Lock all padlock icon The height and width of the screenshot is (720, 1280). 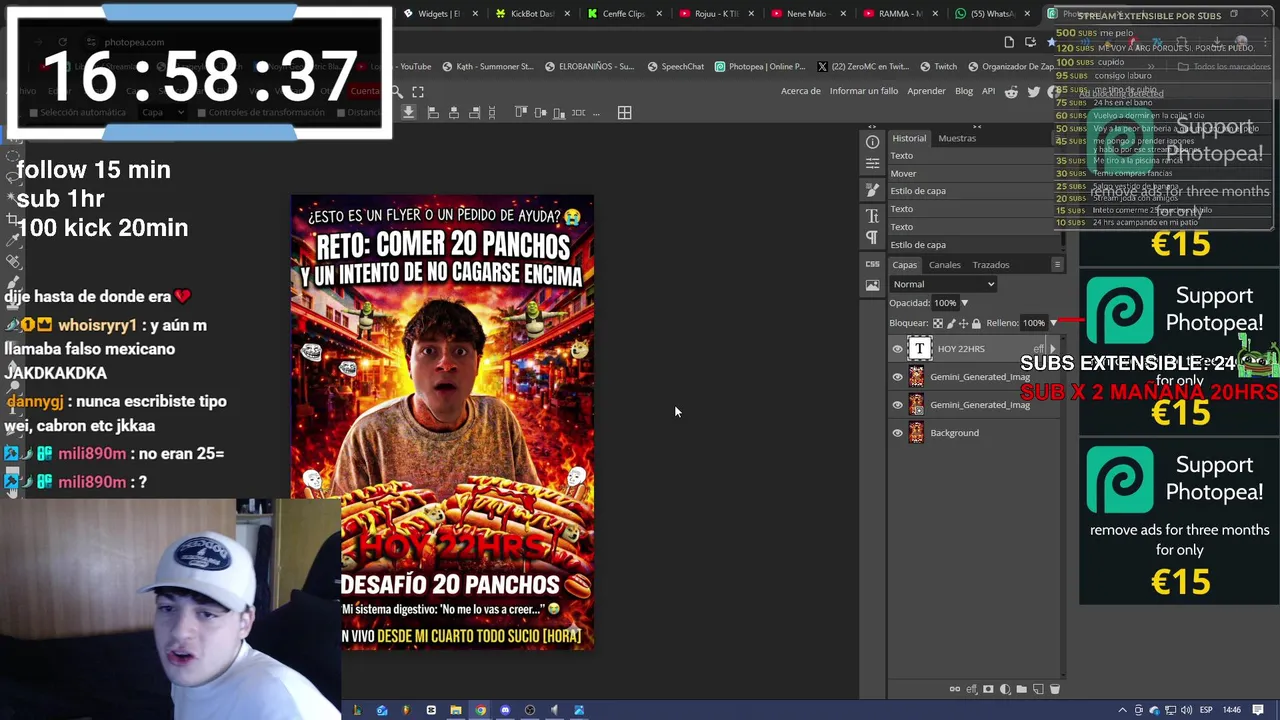coord(976,323)
